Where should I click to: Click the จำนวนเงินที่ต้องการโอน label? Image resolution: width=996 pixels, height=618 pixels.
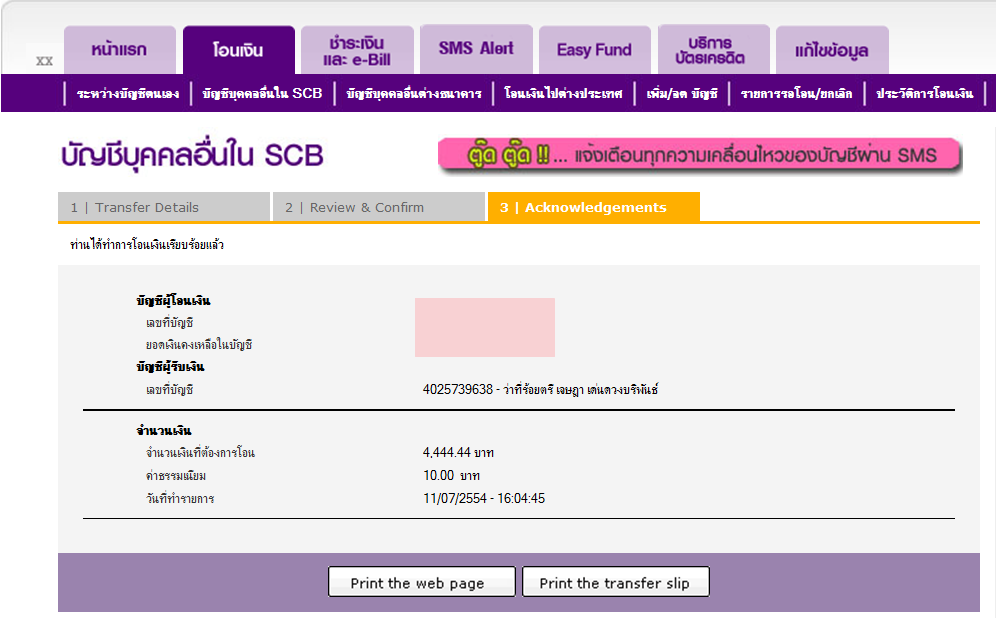200,453
